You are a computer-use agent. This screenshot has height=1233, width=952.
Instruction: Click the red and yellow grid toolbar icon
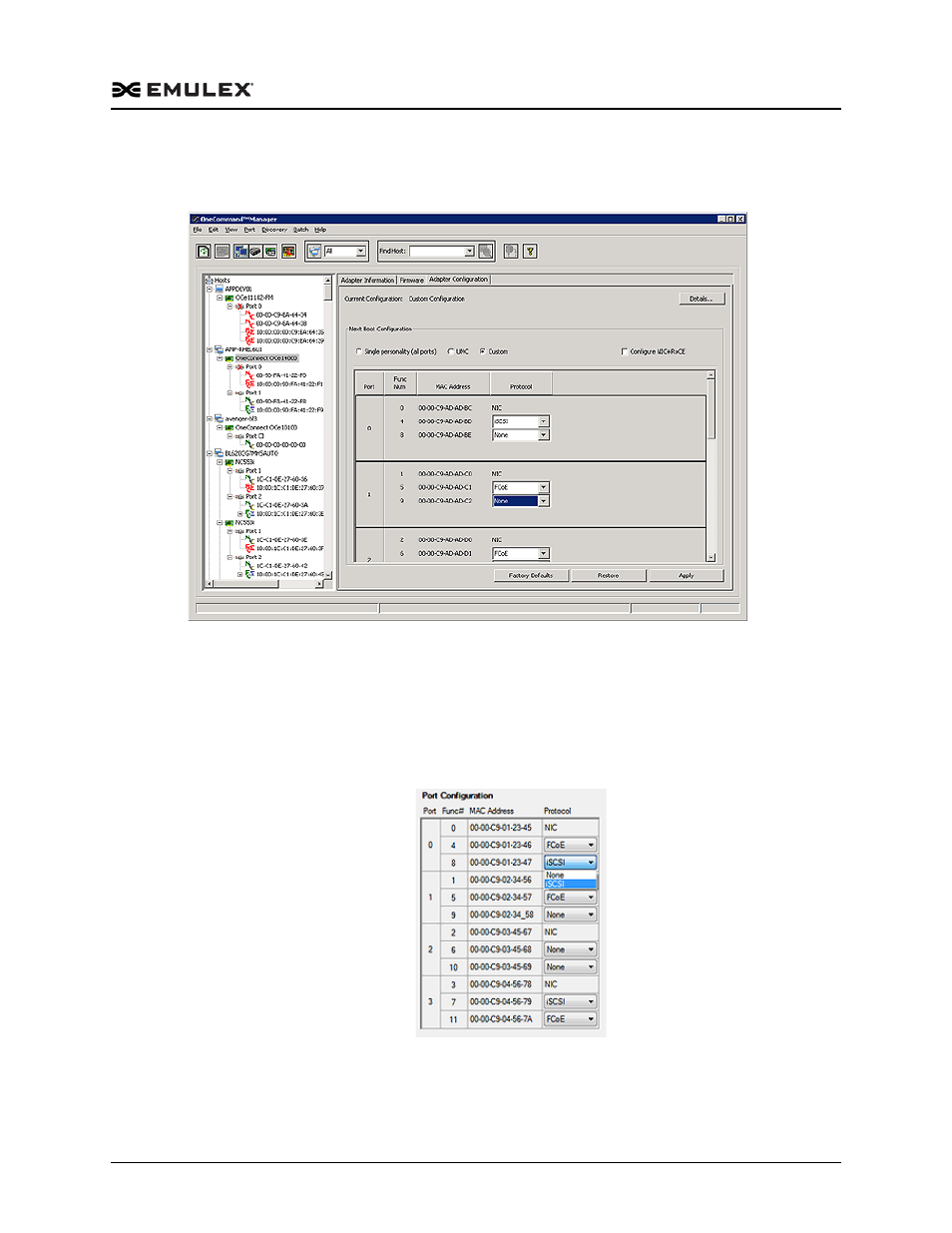(x=288, y=252)
